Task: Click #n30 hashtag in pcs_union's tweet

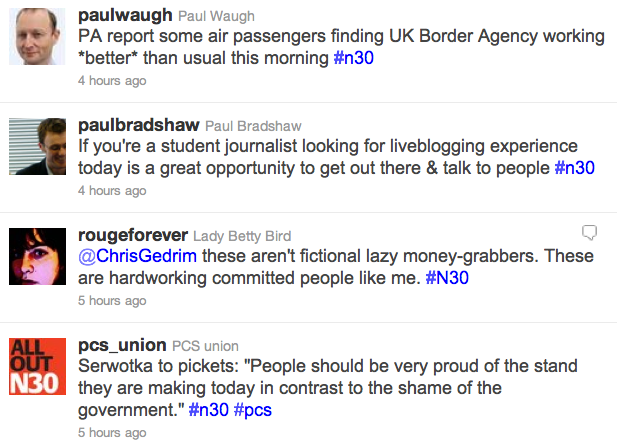Action: 208,410
